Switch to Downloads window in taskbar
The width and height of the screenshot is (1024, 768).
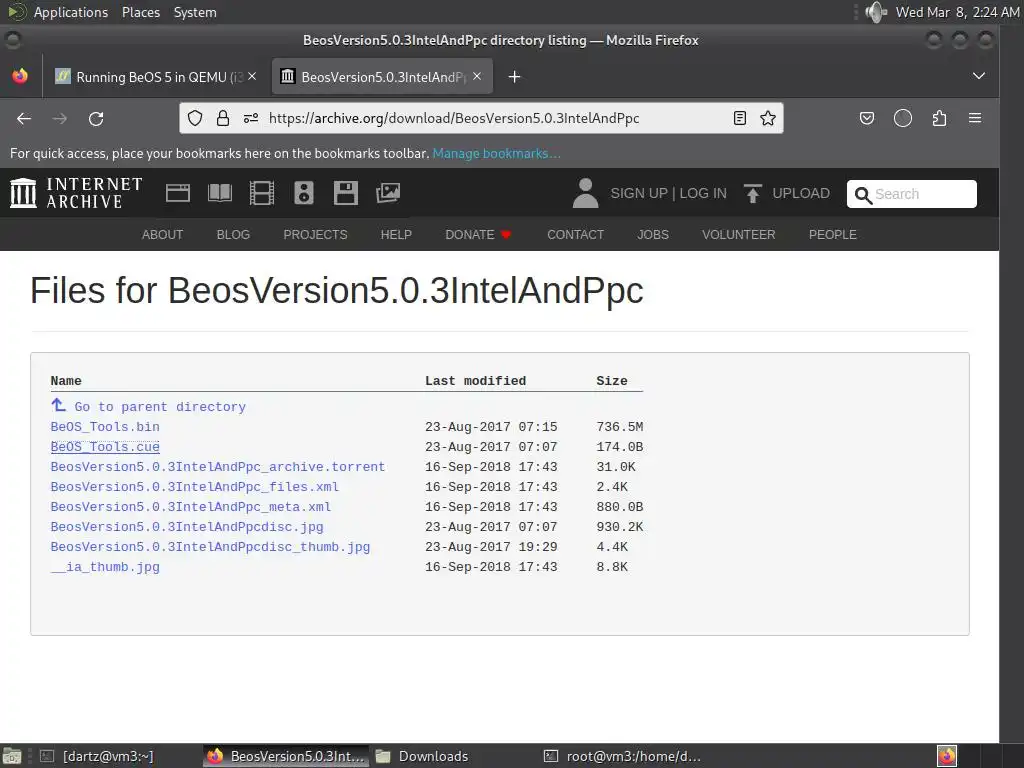(x=423, y=756)
